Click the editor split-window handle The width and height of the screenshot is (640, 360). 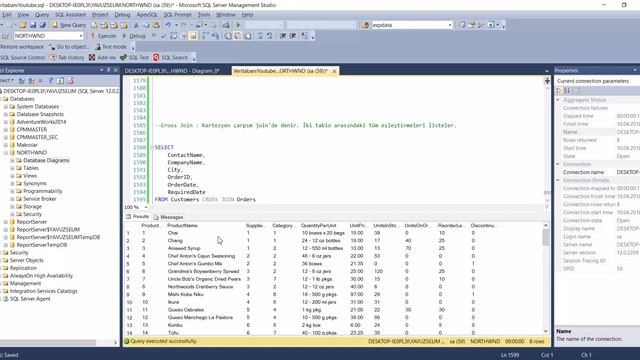547,81
